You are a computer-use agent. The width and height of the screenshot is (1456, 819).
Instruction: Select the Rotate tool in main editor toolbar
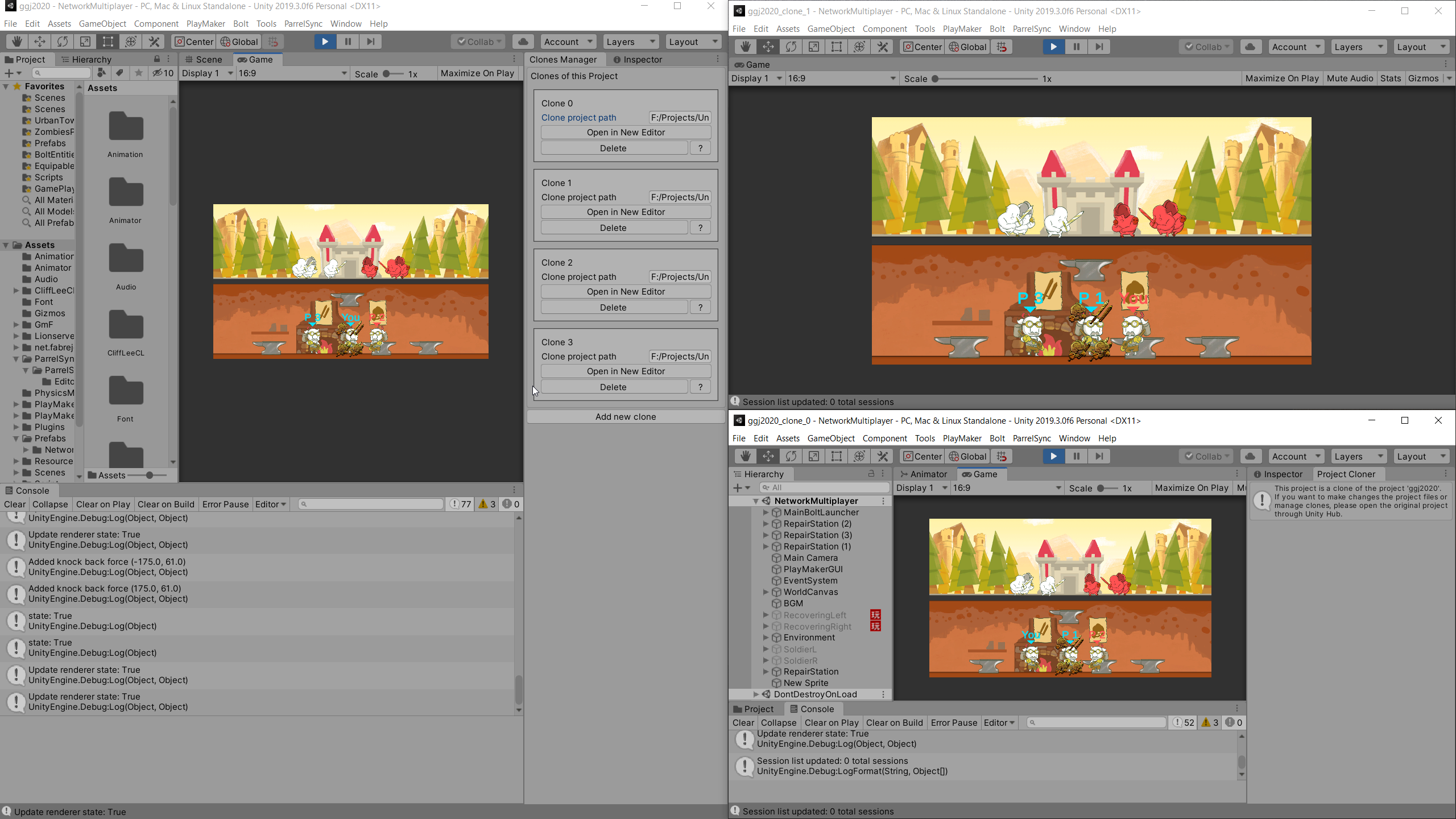click(63, 42)
